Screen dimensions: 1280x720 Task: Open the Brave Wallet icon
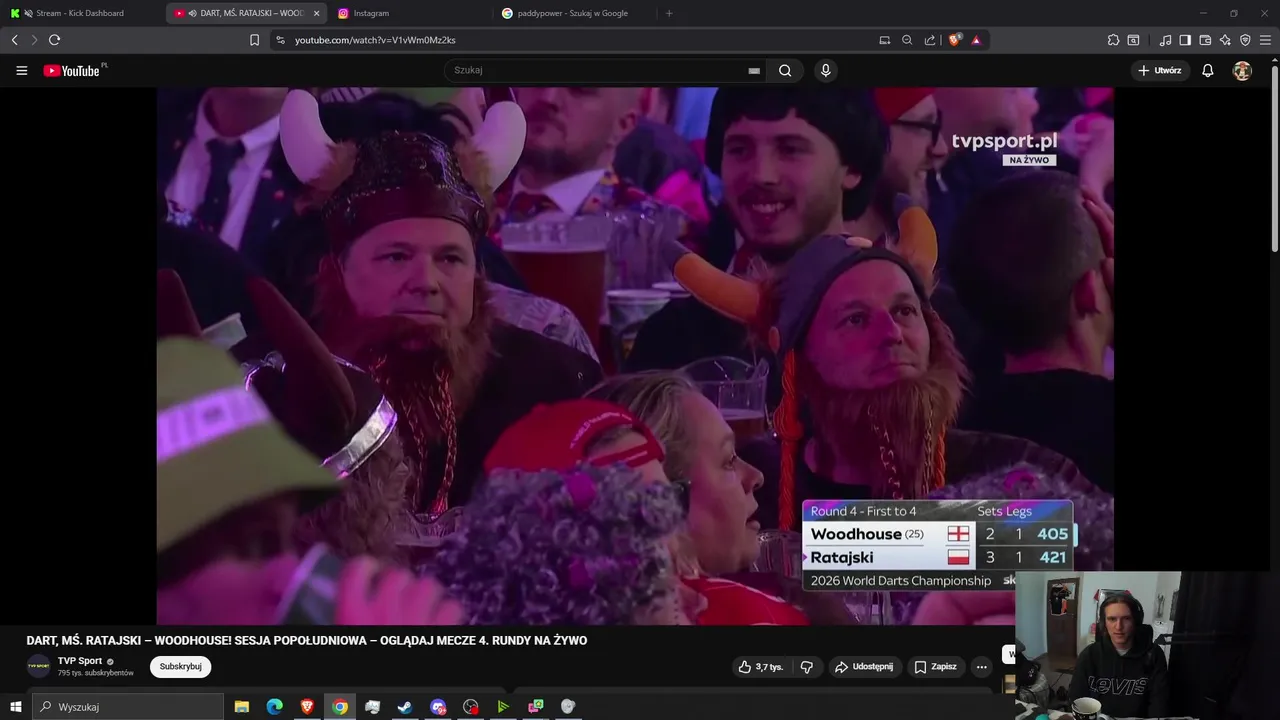(1205, 40)
